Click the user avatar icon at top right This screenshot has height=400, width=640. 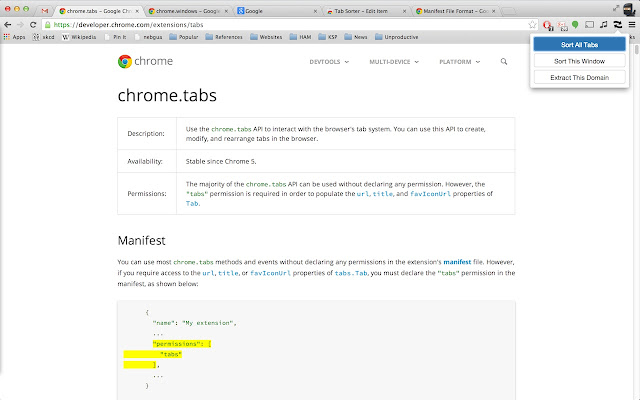coord(629,9)
